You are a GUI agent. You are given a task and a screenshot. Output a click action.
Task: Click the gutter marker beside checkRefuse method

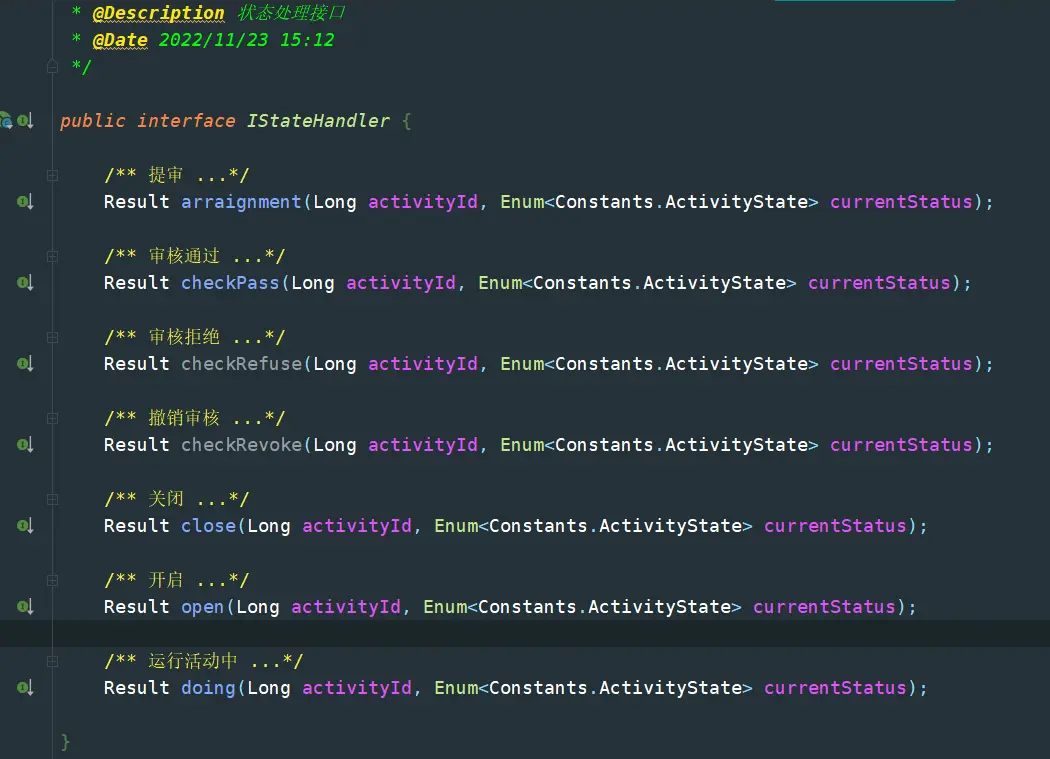(x=25, y=364)
